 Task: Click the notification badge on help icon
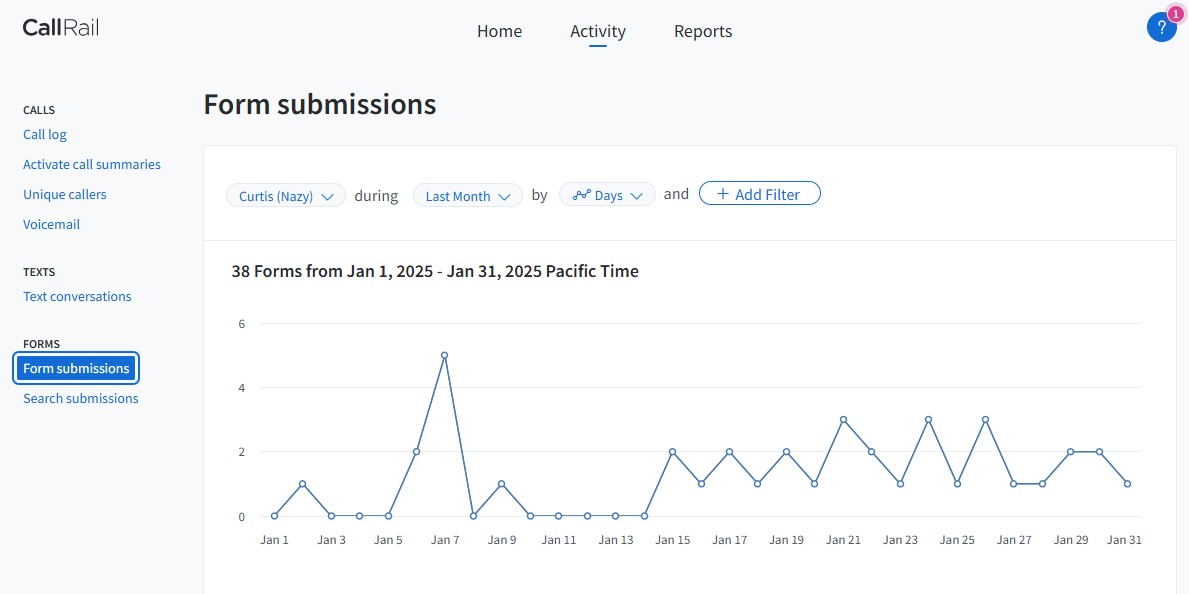[1175, 14]
